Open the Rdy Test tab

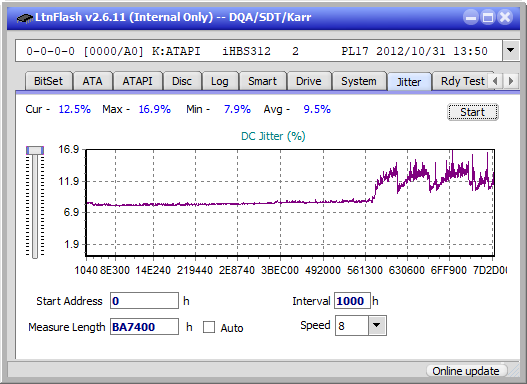point(462,81)
